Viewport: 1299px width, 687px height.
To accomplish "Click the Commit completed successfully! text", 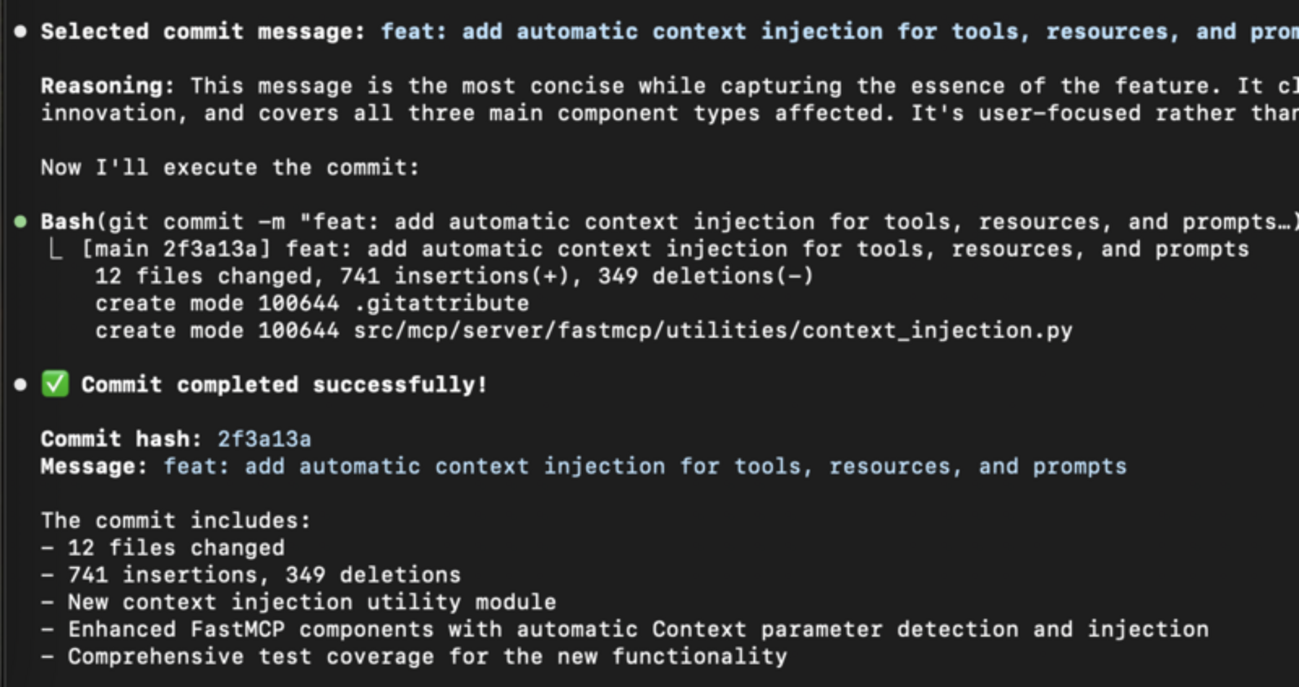I will pos(284,385).
